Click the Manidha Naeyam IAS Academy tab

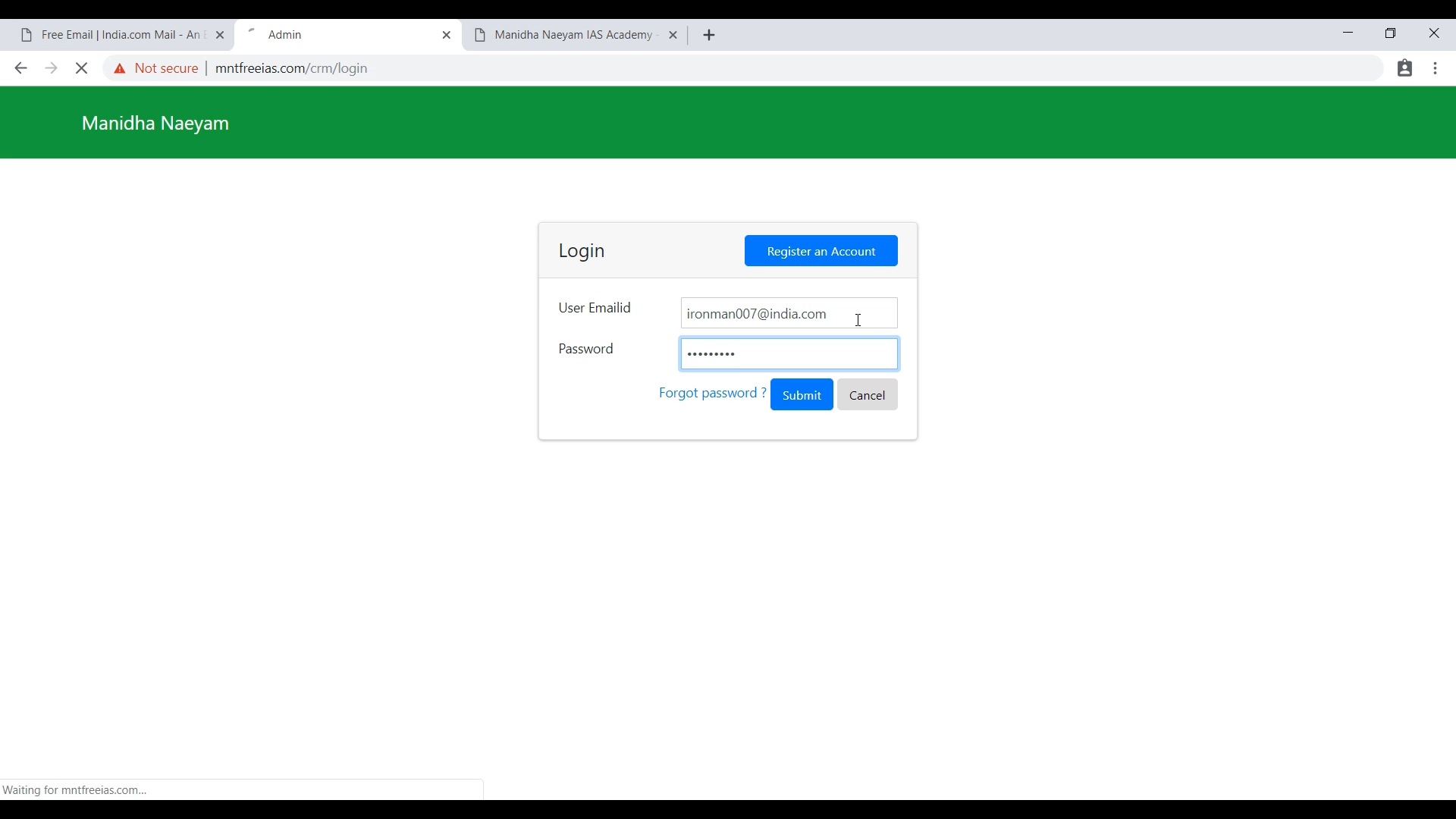click(x=574, y=35)
